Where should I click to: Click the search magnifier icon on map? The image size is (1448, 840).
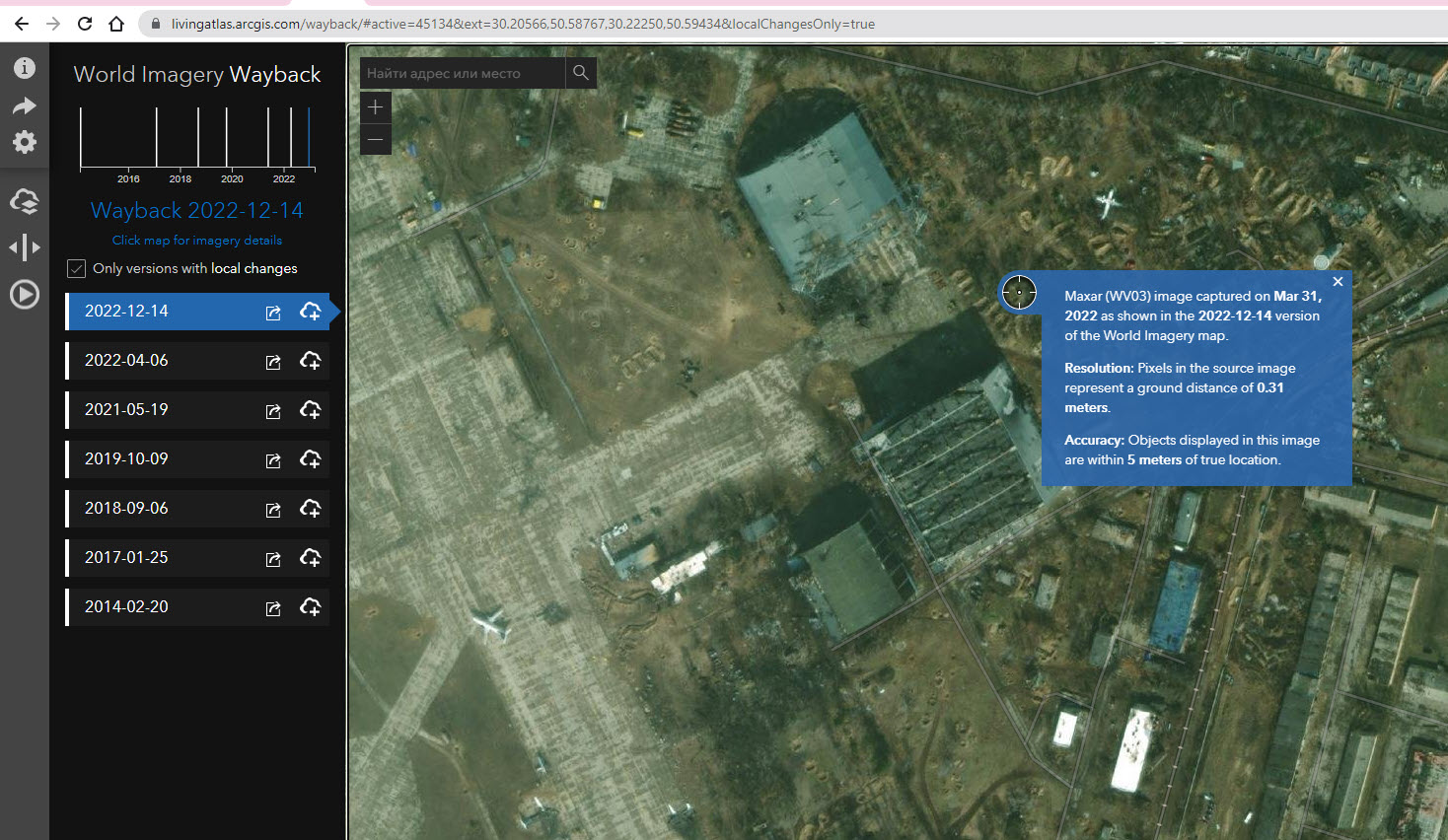tap(581, 73)
